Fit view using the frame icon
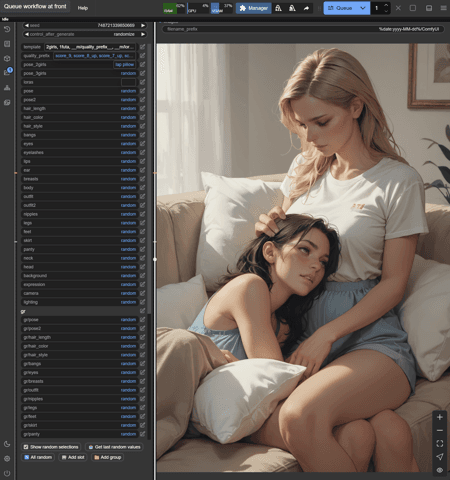 pos(440,443)
